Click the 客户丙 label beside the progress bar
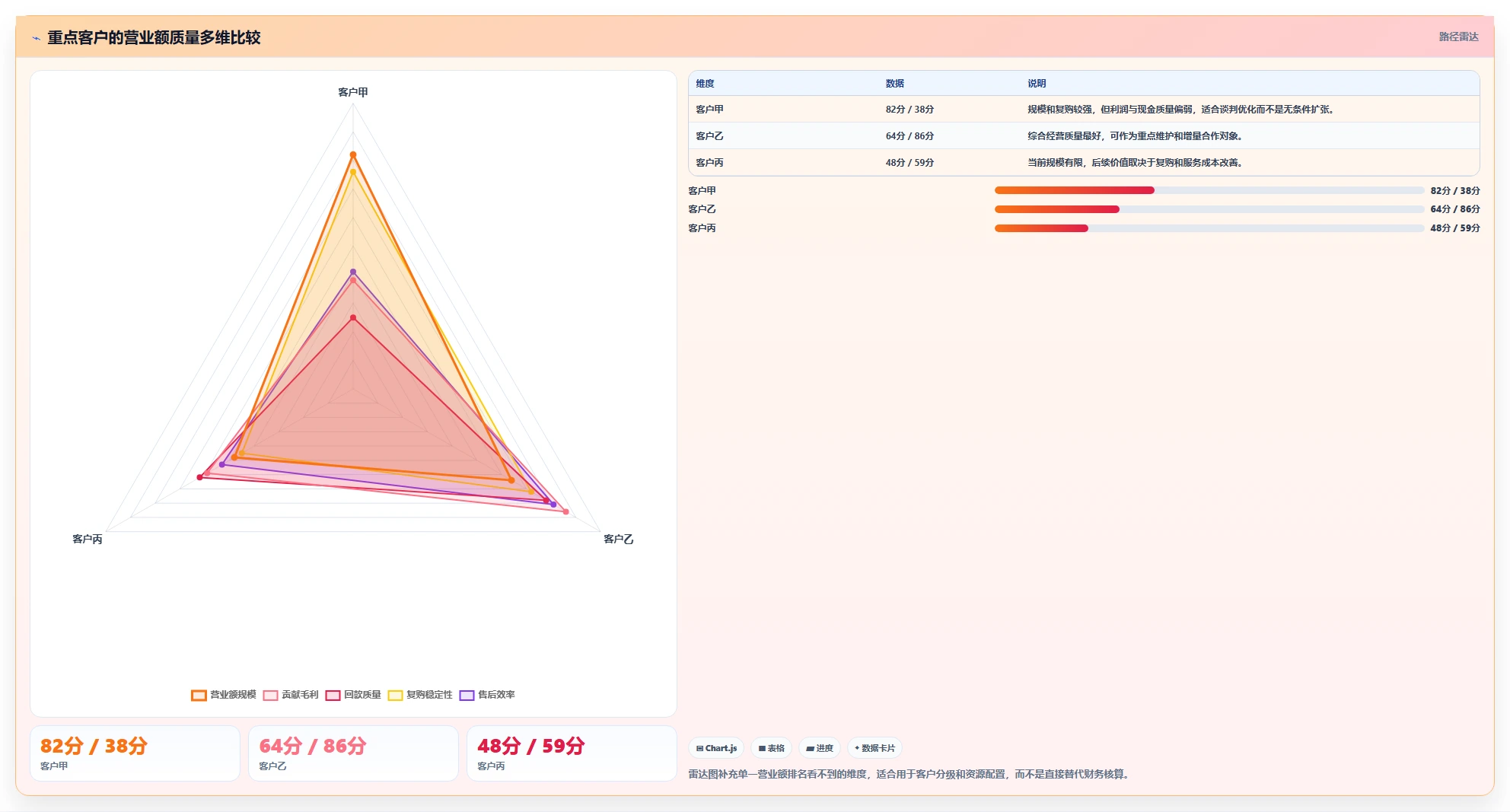Viewport: 1510px width, 812px height. click(x=702, y=228)
